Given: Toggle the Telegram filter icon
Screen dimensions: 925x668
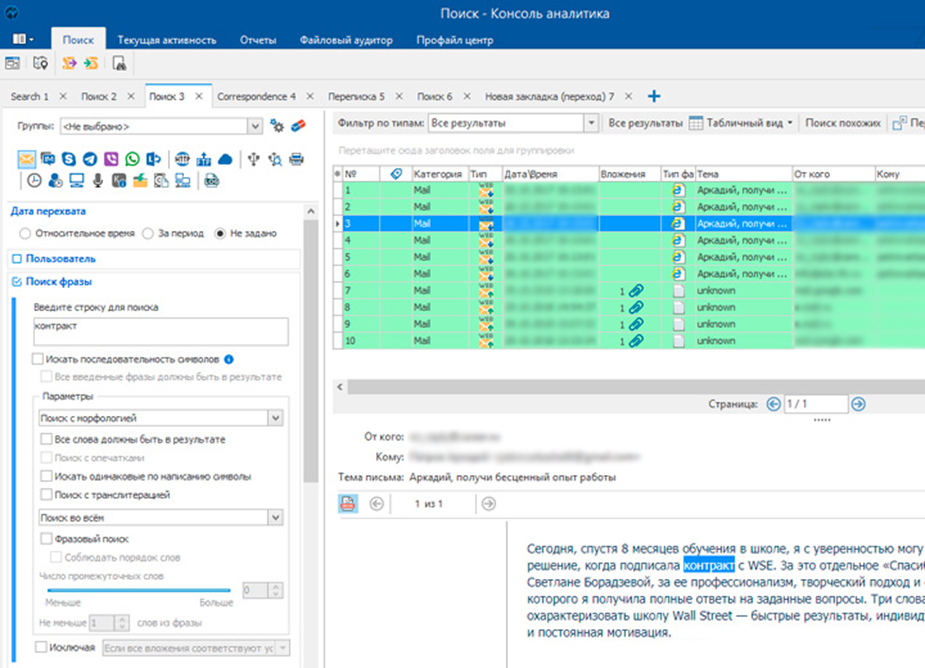Looking at the screenshot, I should tap(90, 159).
